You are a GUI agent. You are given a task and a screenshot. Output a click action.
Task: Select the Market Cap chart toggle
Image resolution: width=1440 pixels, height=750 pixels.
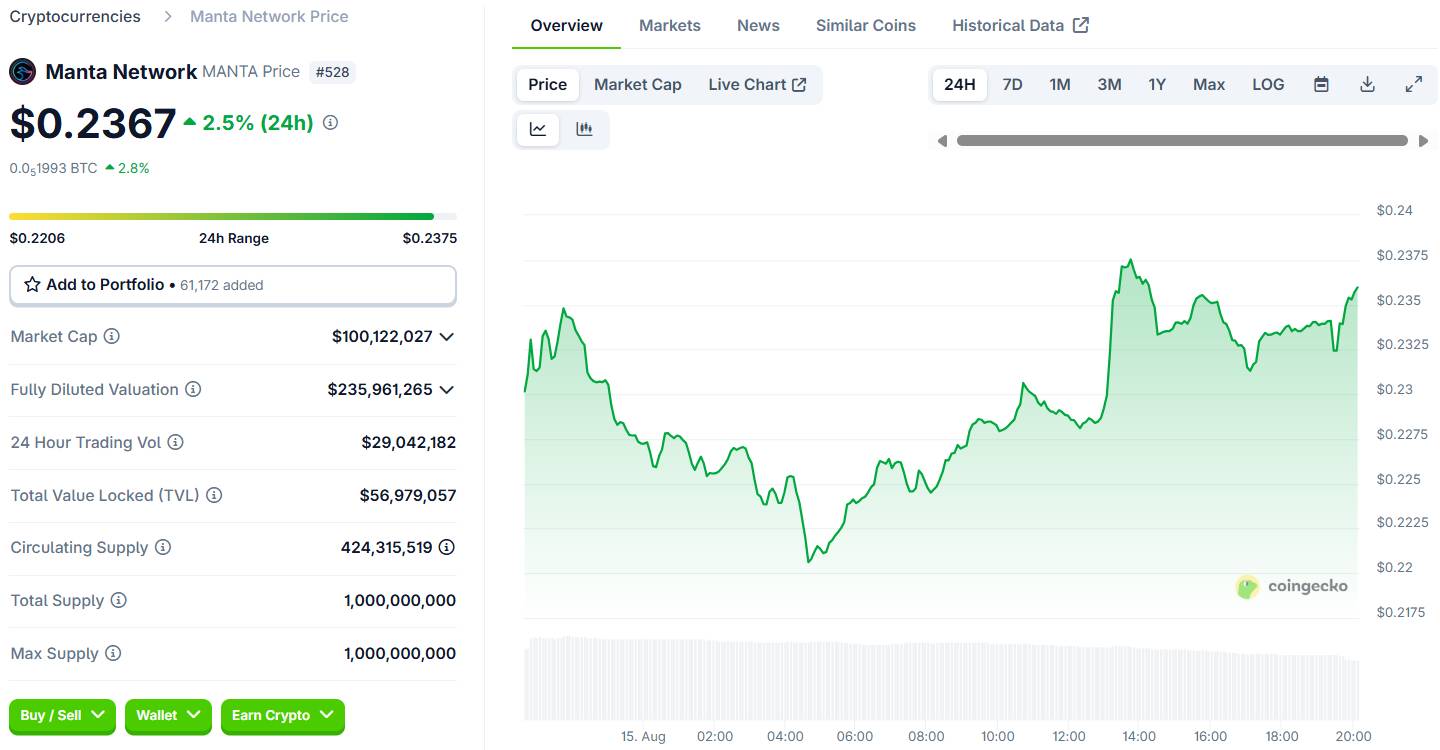click(638, 85)
